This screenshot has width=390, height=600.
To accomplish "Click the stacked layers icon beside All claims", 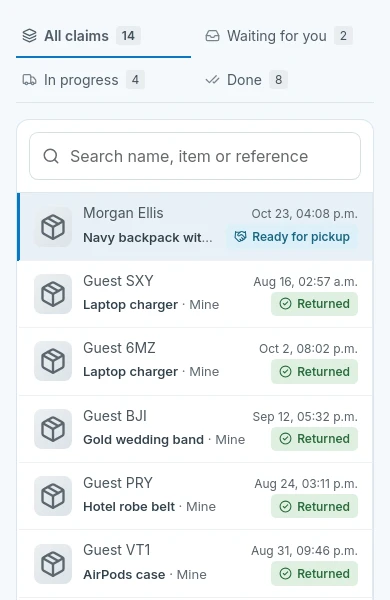I will [29, 36].
